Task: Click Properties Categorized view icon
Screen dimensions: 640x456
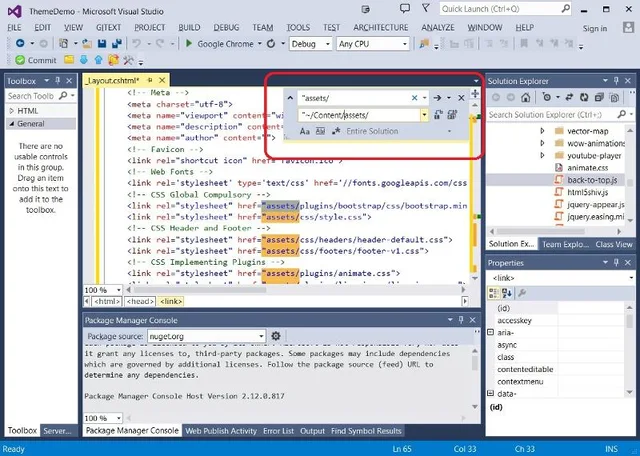Action: 494,293
